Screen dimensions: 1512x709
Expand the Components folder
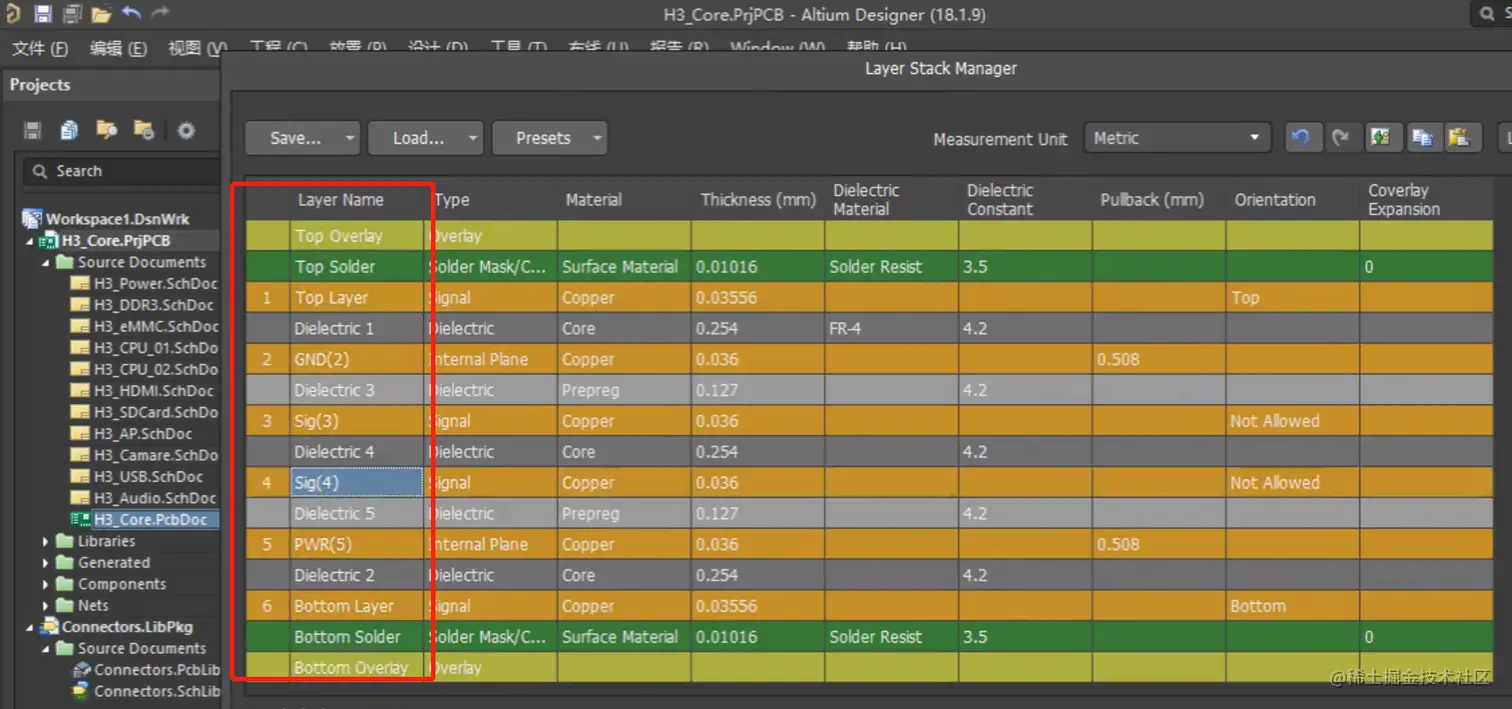[45, 584]
